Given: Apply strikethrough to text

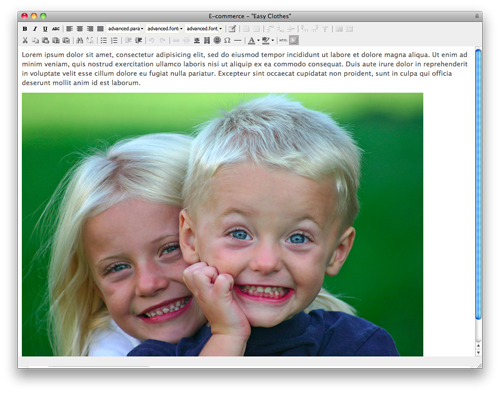Looking at the screenshot, I should click(56, 29).
